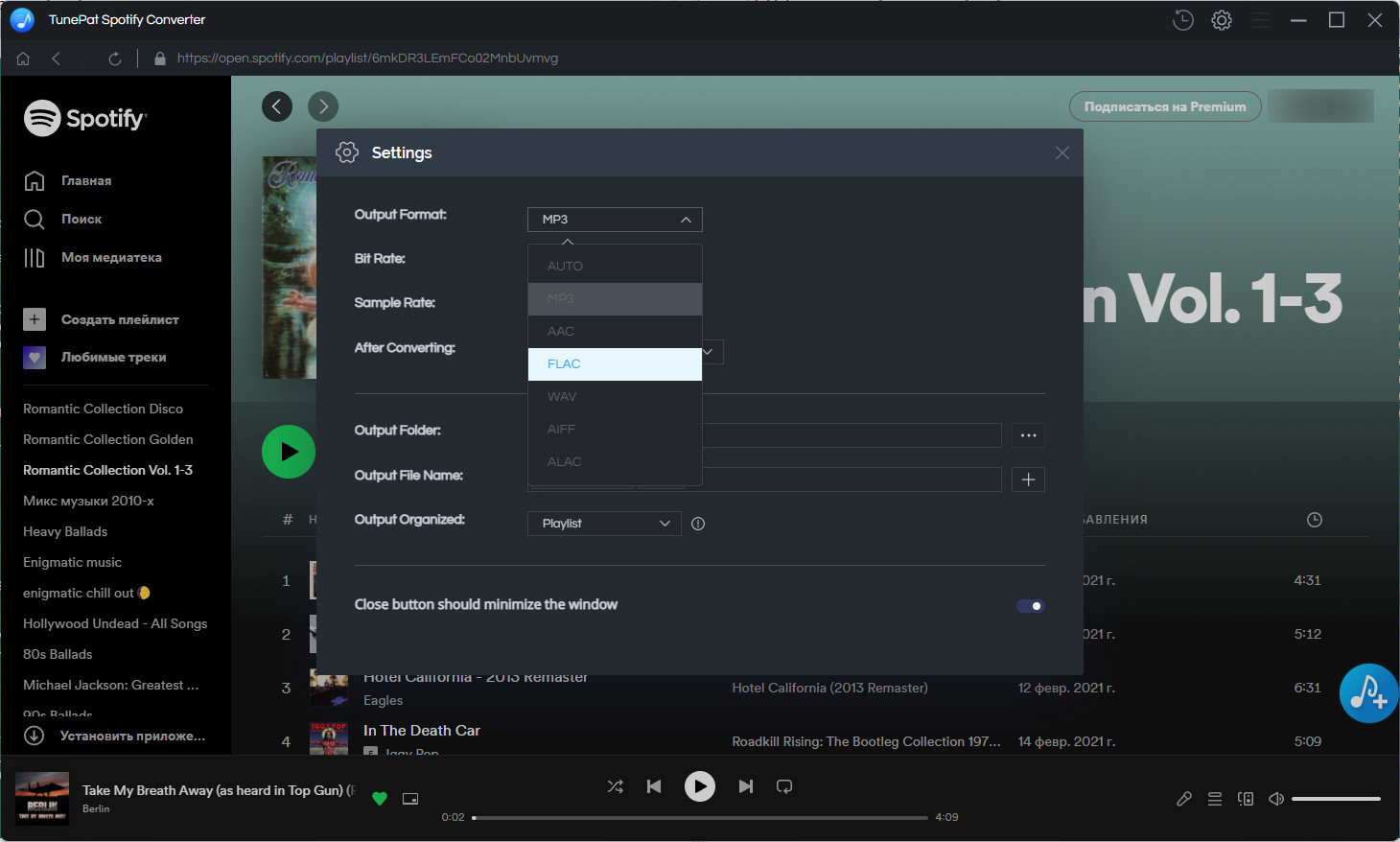Reload the page with refresh icon
The width and height of the screenshot is (1400, 842).
click(x=115, y=58)
